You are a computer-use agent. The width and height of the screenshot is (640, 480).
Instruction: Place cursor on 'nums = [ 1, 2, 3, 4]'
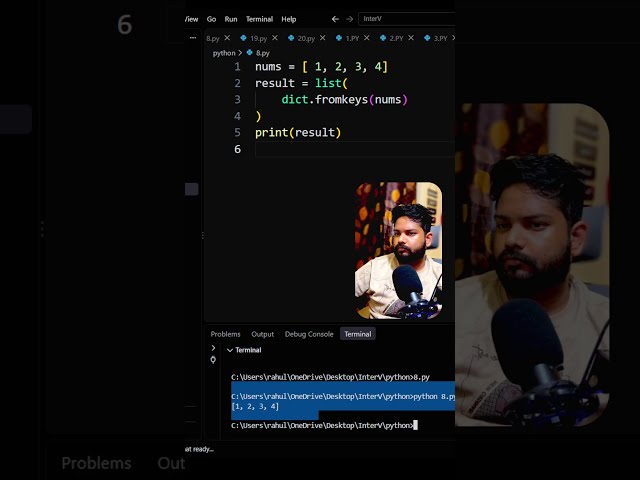click(x=321, y=67)
